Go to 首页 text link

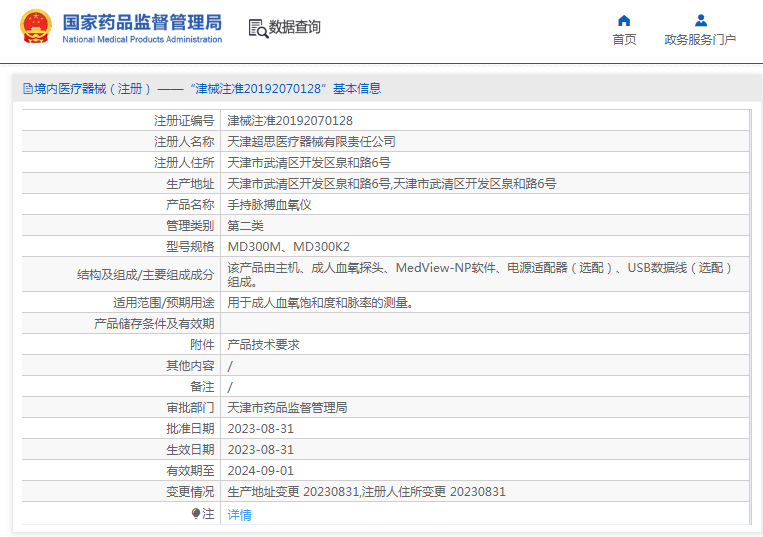(x=624, y=39)
